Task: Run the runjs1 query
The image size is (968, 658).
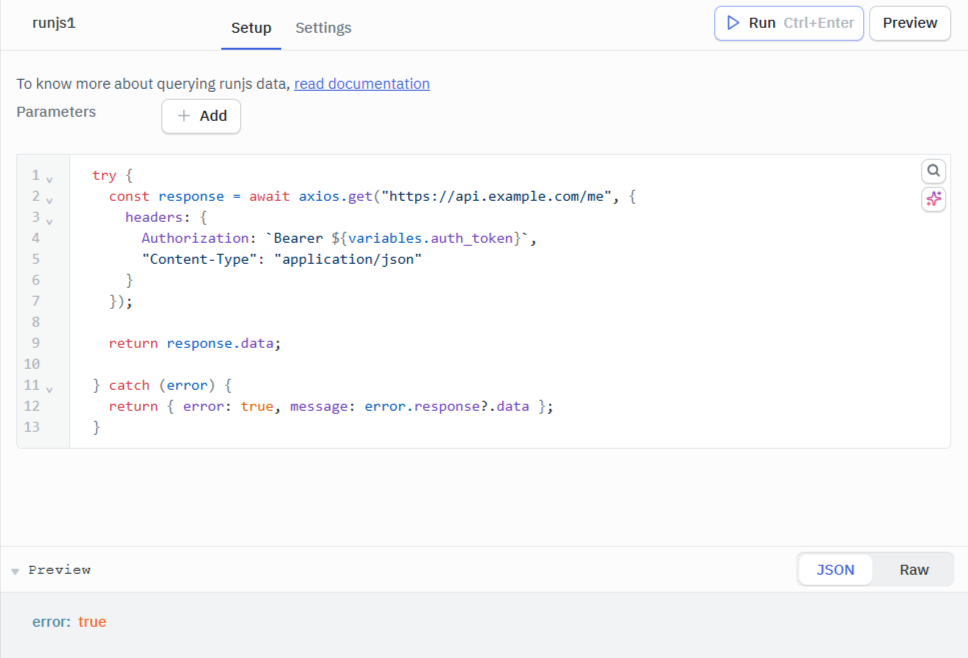Action: pyautogui.click(x=789, y=22)
